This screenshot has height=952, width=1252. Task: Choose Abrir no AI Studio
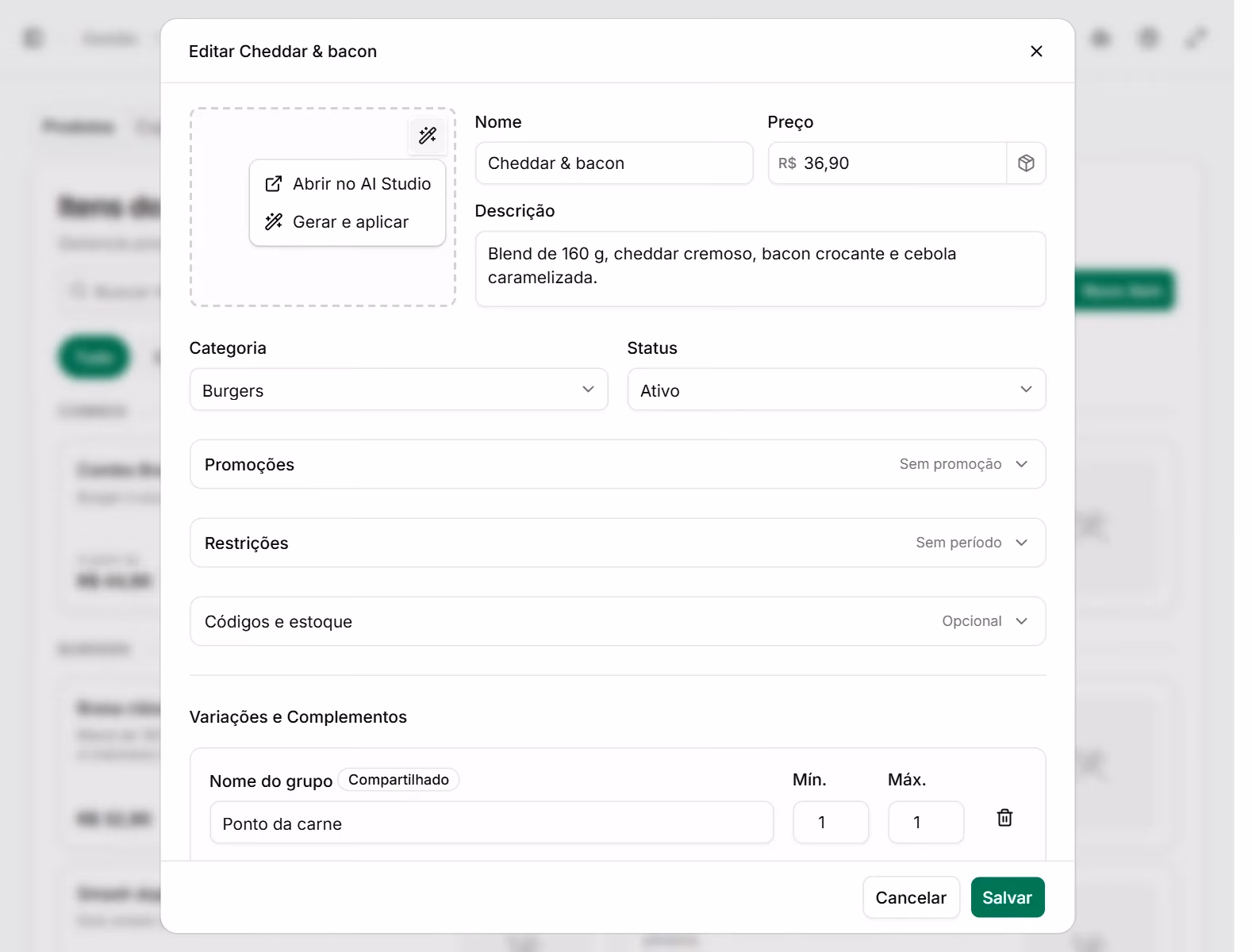(348, 184)
